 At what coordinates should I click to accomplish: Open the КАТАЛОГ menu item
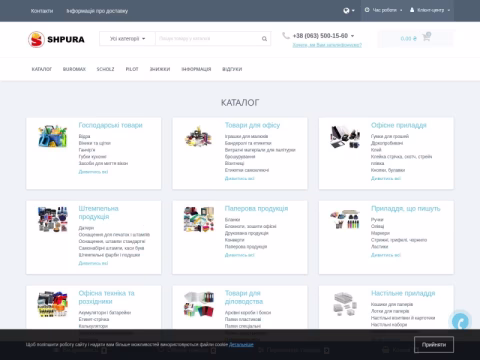42,69
